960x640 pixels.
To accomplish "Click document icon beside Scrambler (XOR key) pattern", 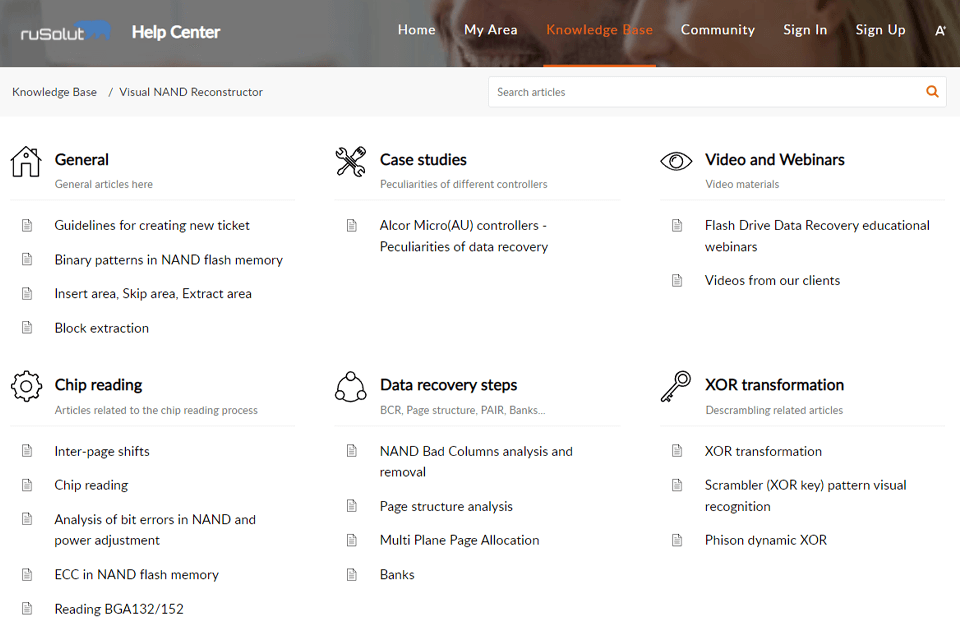I will coord(677,485).
